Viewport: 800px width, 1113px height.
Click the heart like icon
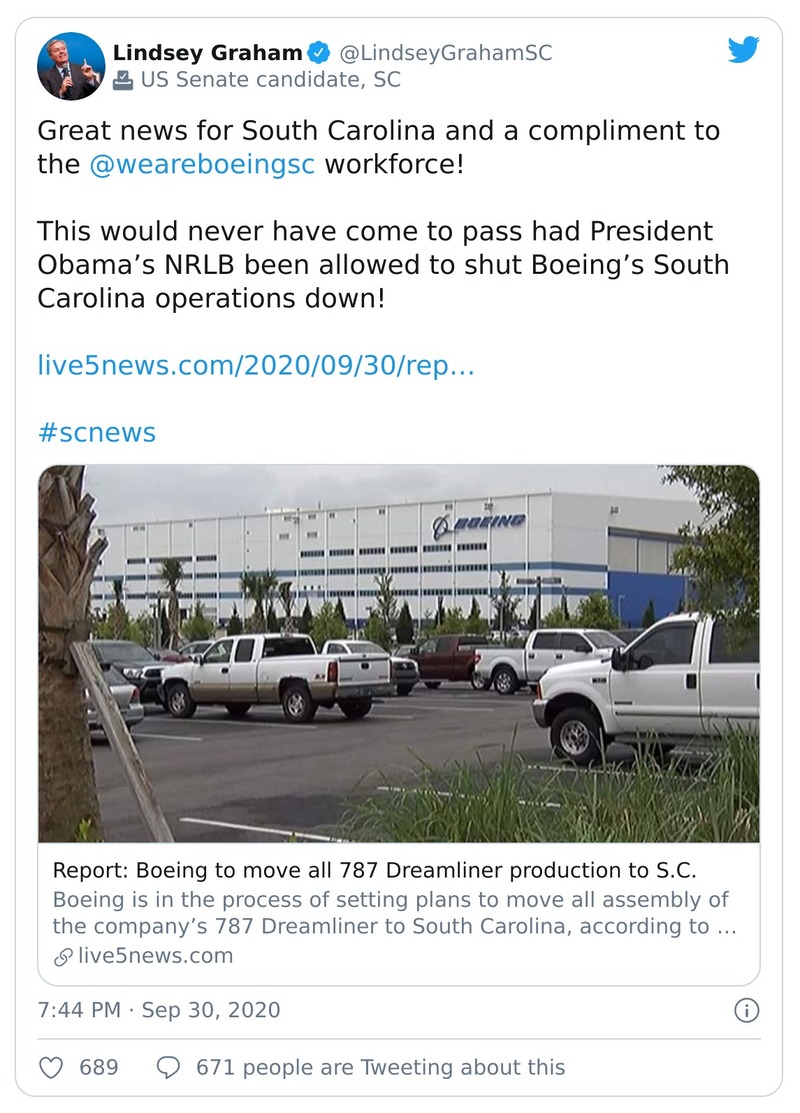point(52,1067)
